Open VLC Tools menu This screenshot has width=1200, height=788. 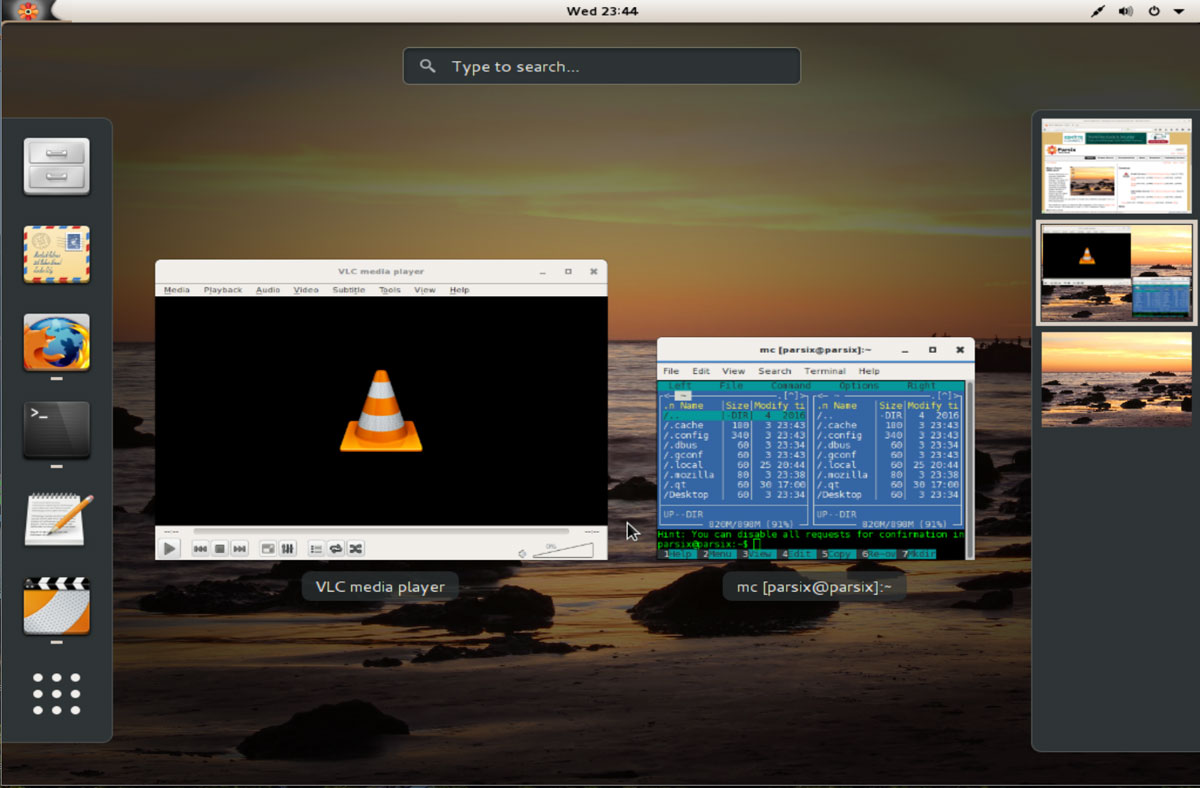pos(390,290)
